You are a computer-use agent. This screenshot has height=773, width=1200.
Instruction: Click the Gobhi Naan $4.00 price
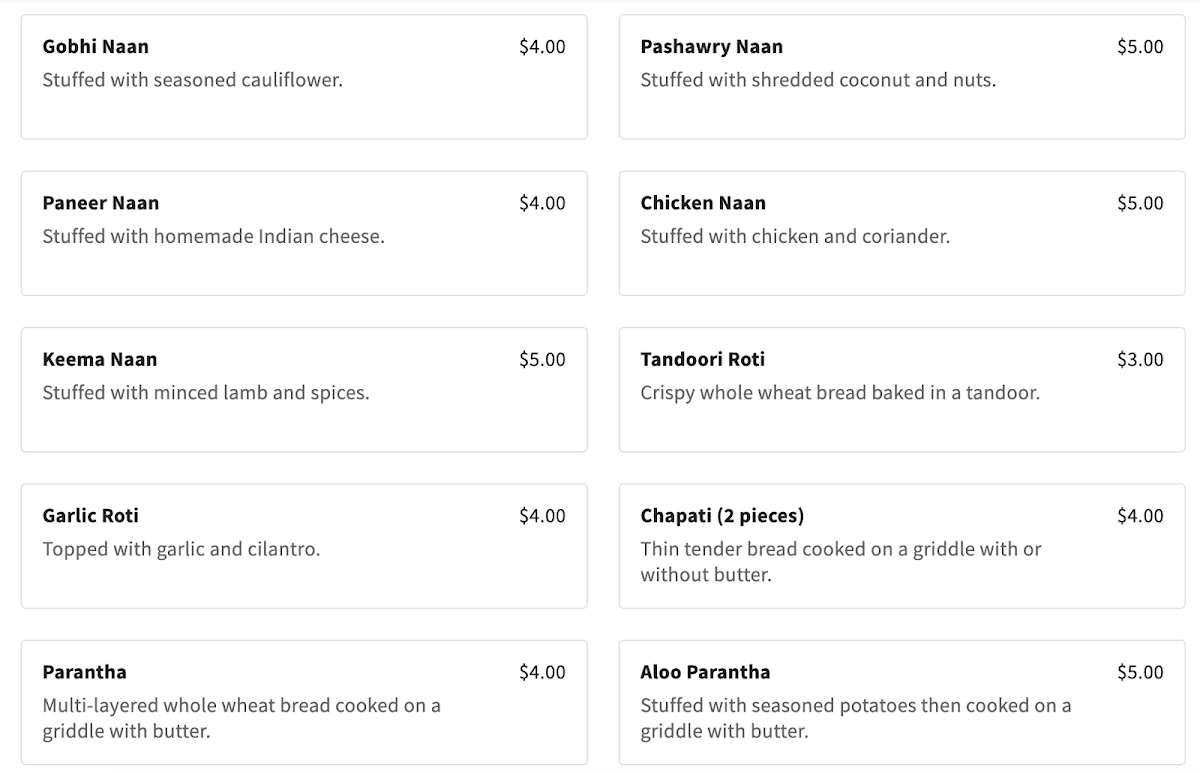[542, 47]
